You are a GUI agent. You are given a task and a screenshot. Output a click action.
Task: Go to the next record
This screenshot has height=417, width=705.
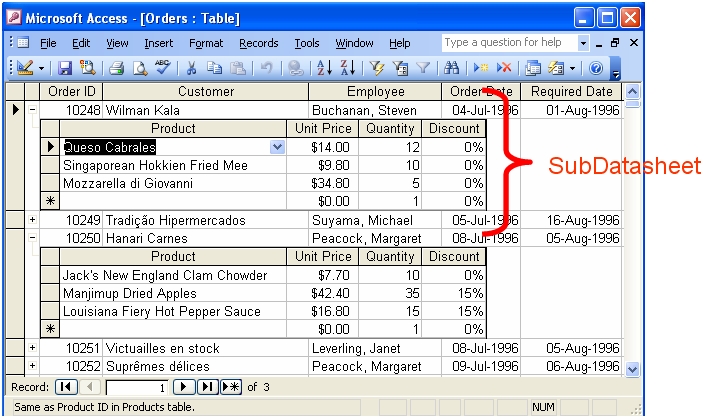click(x=184, y=387)
